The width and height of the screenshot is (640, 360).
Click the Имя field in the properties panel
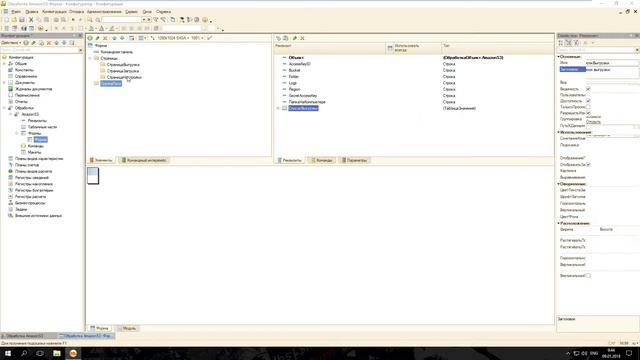(612, 63)
